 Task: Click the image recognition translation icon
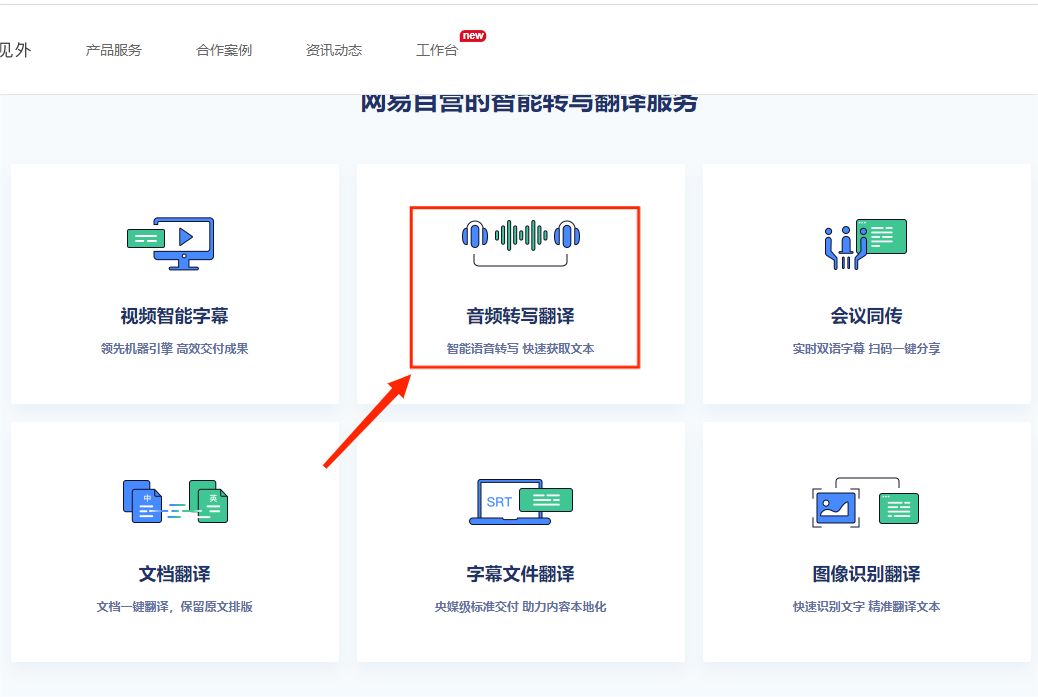(x=865, y=502)
